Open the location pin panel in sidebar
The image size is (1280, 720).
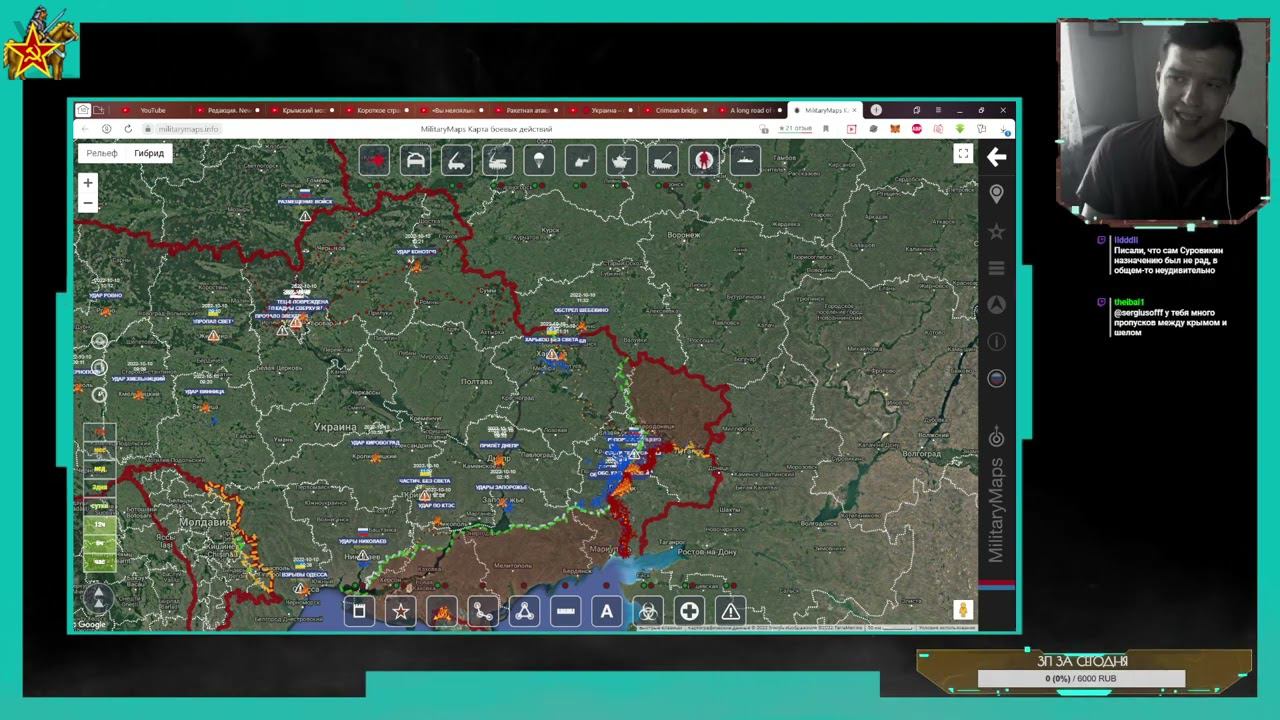click(996, 194)
